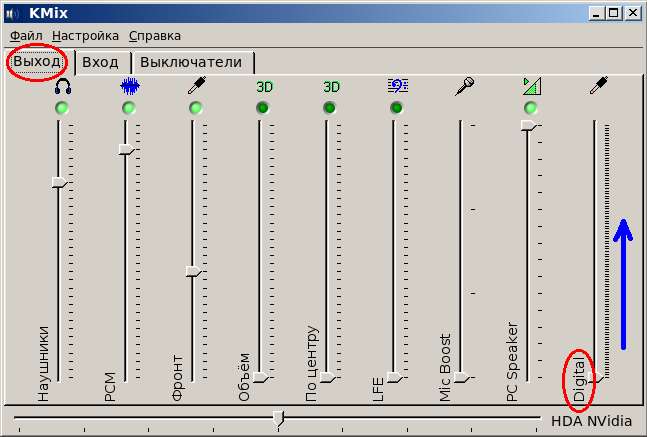
Task: Click the PC Speaker slider handle
Action: coord(529,125)
